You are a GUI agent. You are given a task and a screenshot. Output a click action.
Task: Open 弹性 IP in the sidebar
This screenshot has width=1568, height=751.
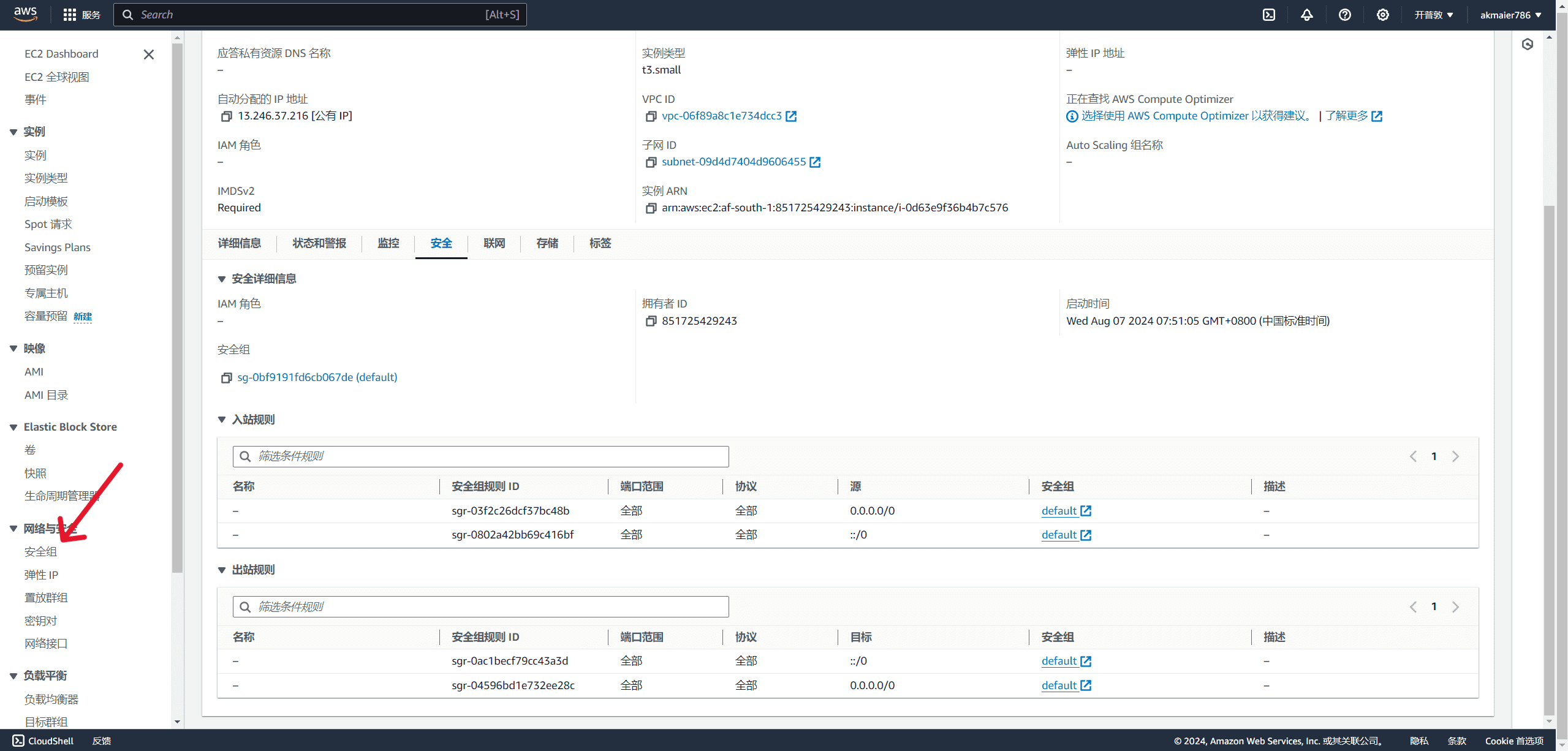pyautogui.click(x=41, y=575)
